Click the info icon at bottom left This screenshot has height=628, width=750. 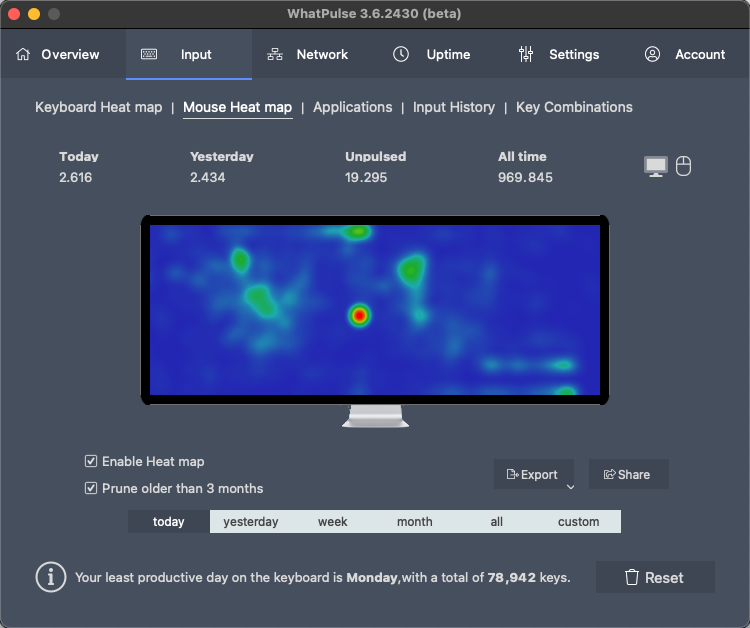[51, 577]
